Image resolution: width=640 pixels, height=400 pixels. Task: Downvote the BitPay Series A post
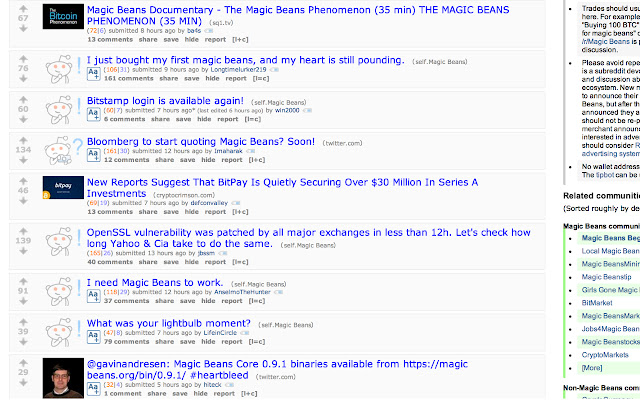pyautogui.click(x=23, y=201)
